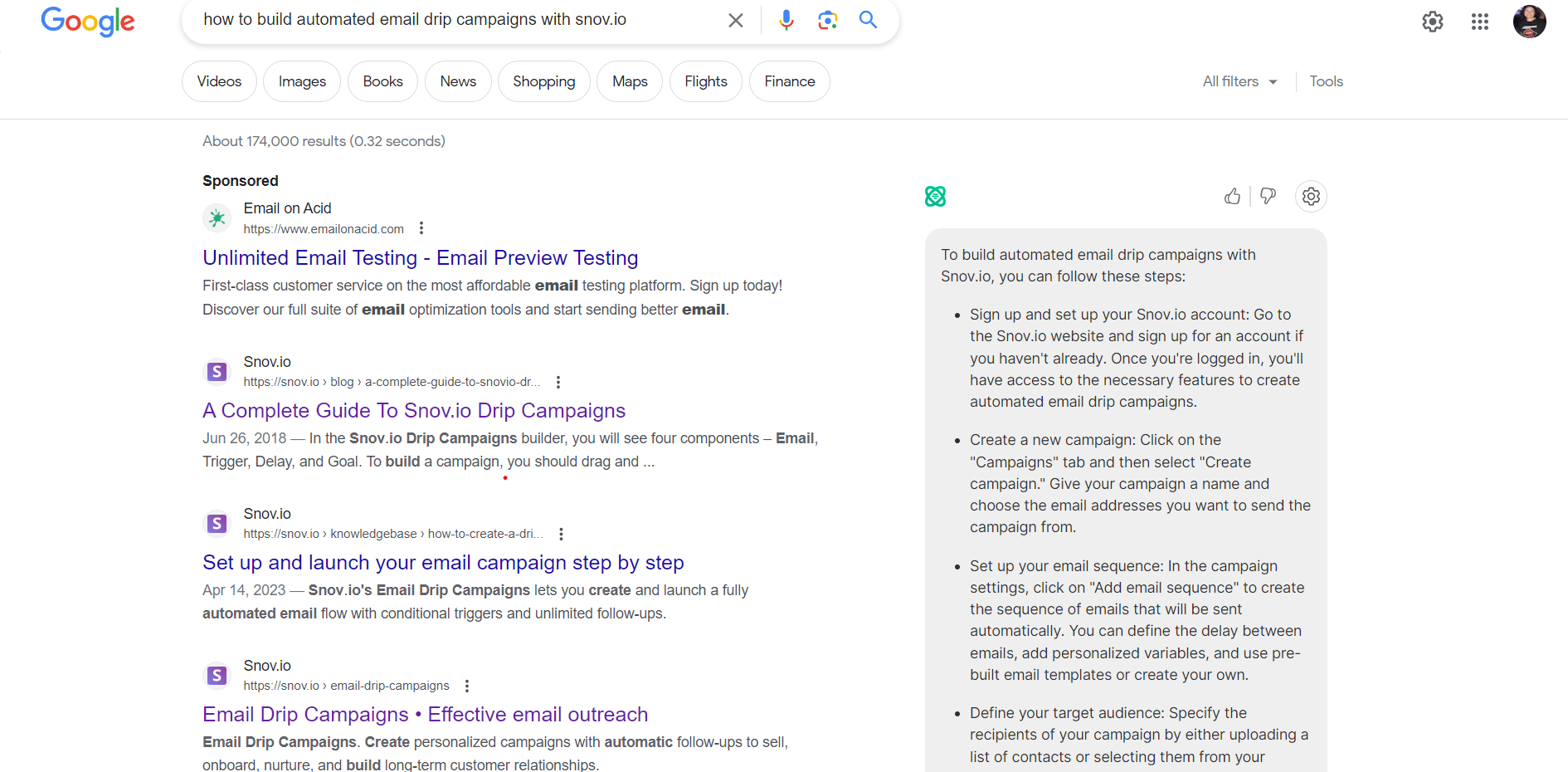Switch to Flights results tab
The image size is (1568, 772).
[x=706, y=81]
